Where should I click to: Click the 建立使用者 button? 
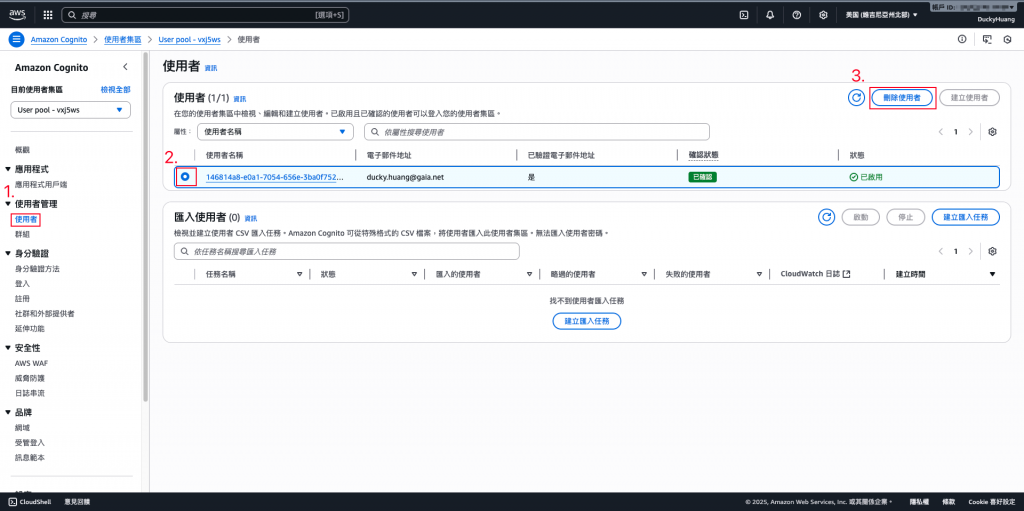969,97
